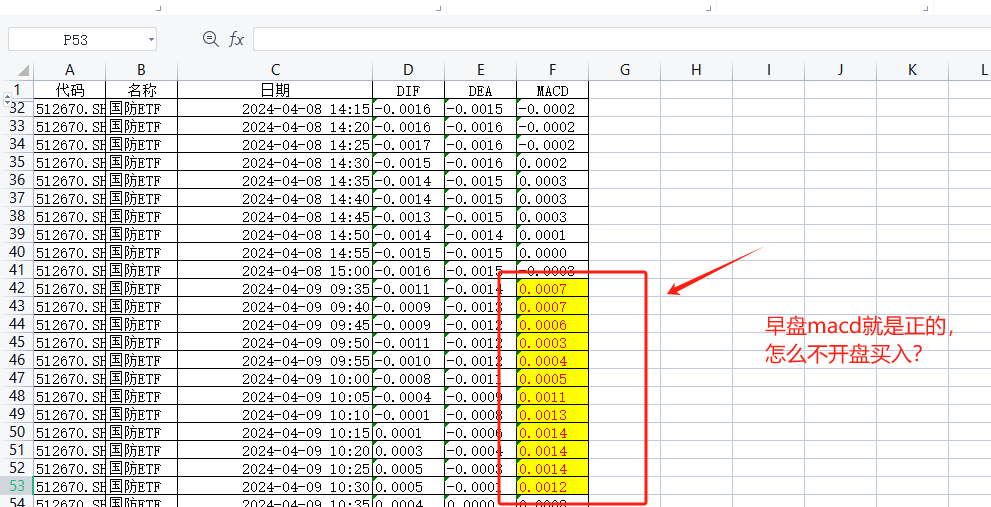Select yellow MACD cell in row 42
This screenshot has height=507, width=991.
pos(552,288)
